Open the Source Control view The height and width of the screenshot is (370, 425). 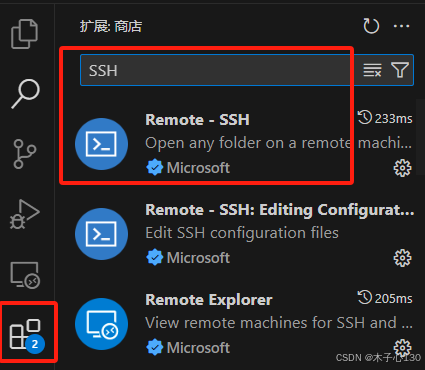pyautogui.click(x=24, y=154)
